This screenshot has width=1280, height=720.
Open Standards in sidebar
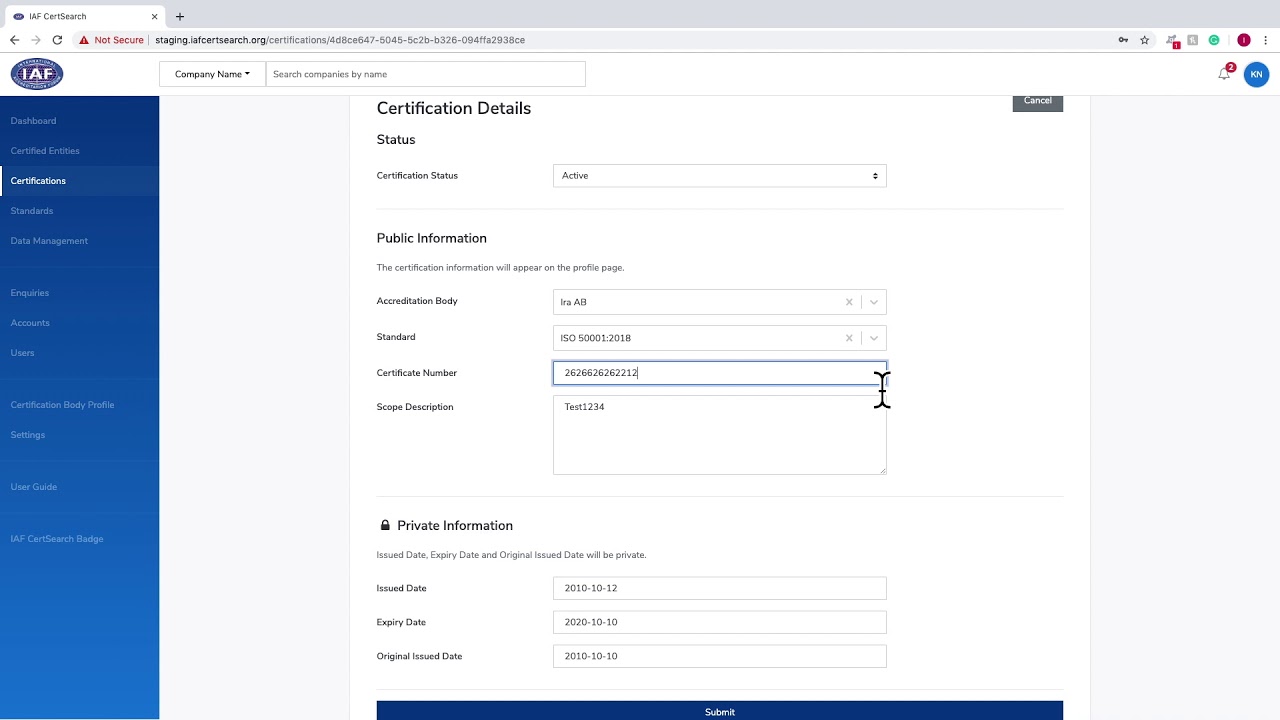pyautogui.click(x=32, y=211)
